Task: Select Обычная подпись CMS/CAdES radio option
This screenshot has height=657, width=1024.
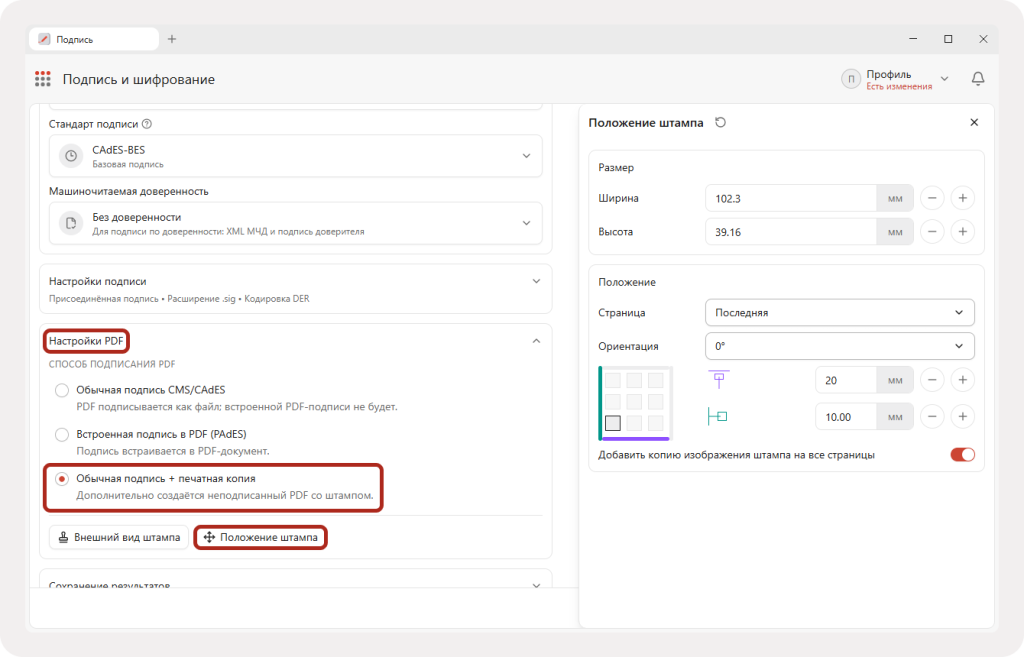Action: 62,391
